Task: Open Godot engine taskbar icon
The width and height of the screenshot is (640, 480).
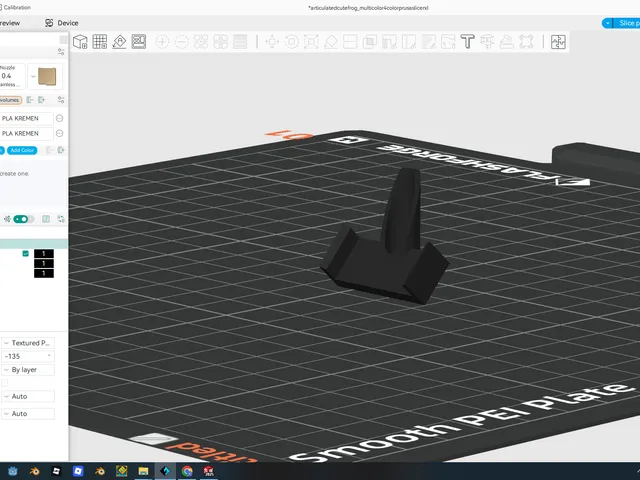Action: point(13,471)
